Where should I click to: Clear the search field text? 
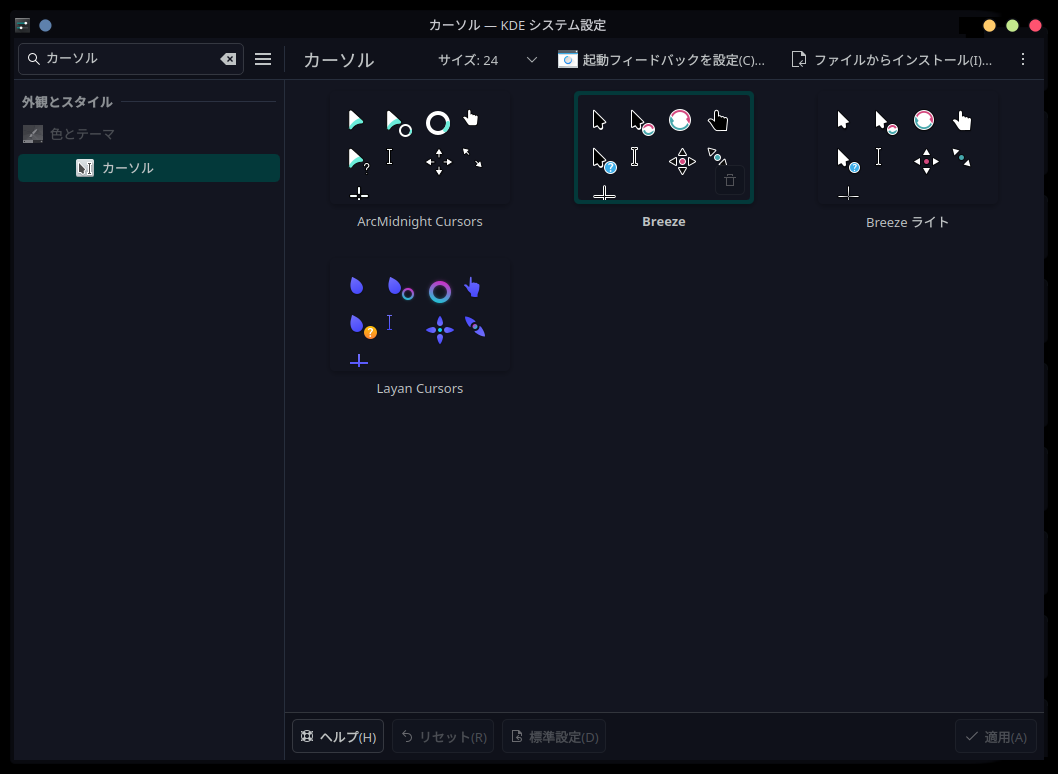point(228,59)
